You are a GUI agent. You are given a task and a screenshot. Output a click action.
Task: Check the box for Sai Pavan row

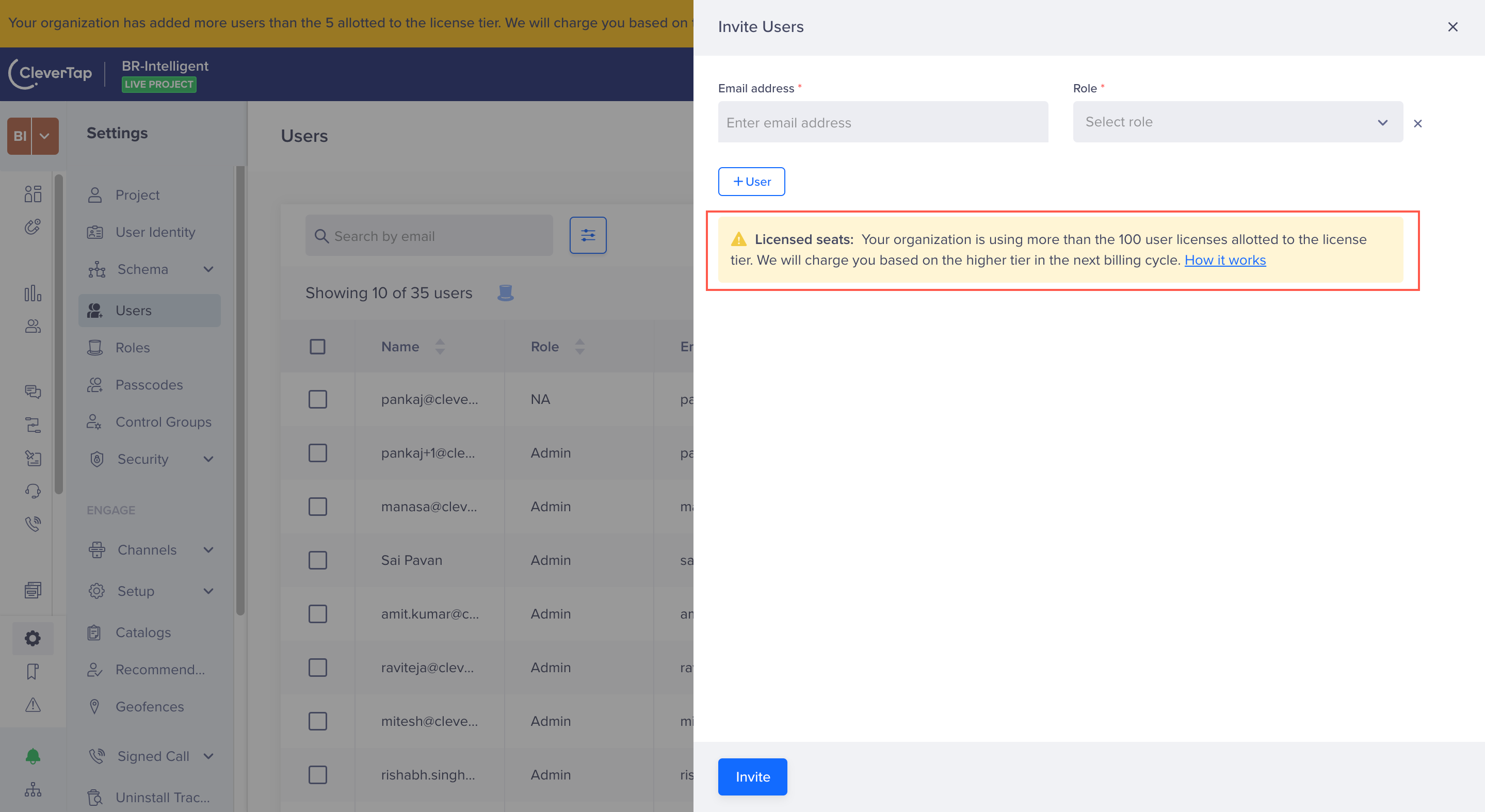point(317,560)
